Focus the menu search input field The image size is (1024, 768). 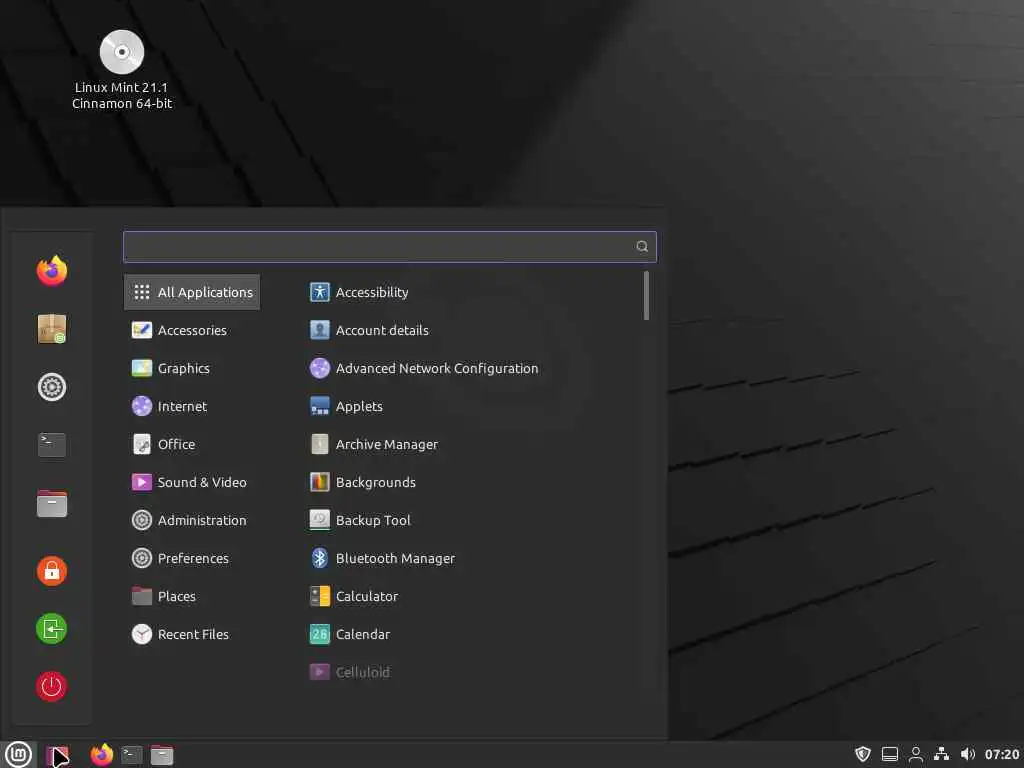(390, 246)
